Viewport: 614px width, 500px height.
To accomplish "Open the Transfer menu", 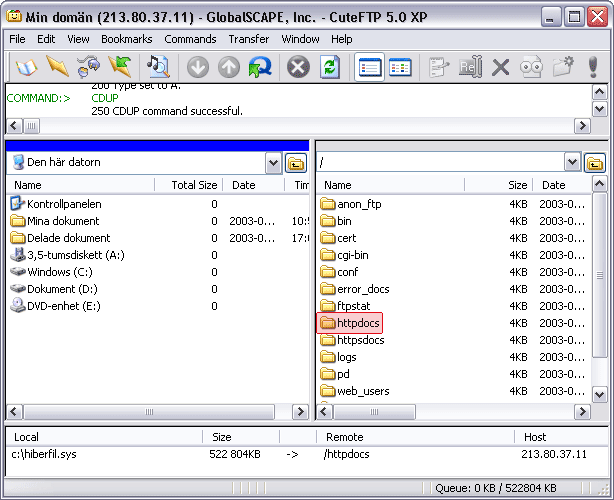I will [248, 39].
